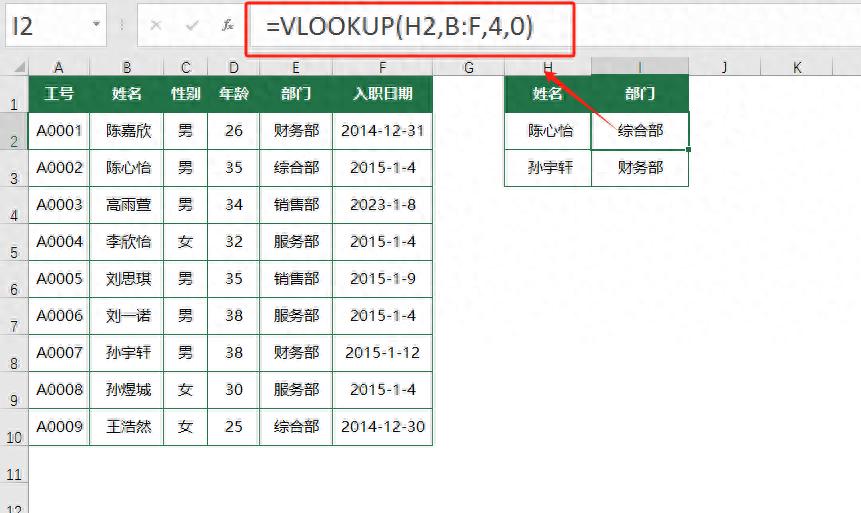The image size is (861, 513).
Task: Click cell A0005
Action: 59,279
